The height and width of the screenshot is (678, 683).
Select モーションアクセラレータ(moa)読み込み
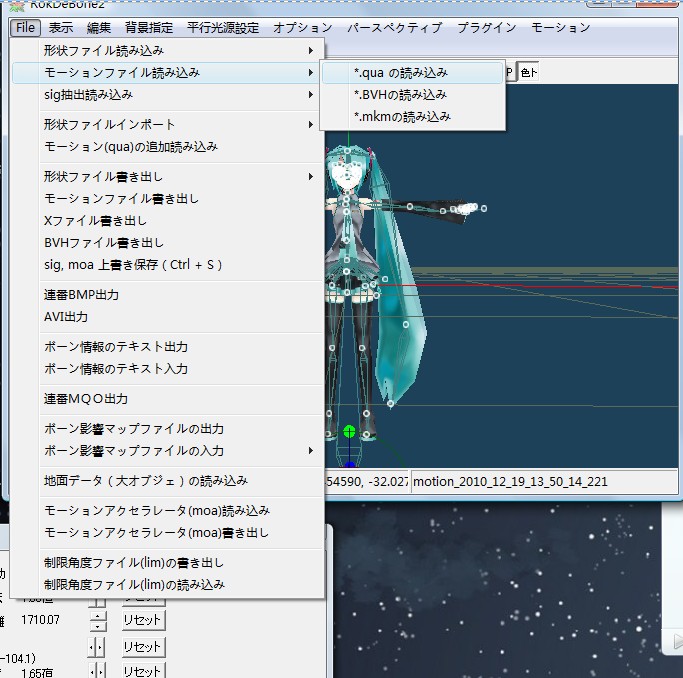pyautogui.click(x=168, y=510)
